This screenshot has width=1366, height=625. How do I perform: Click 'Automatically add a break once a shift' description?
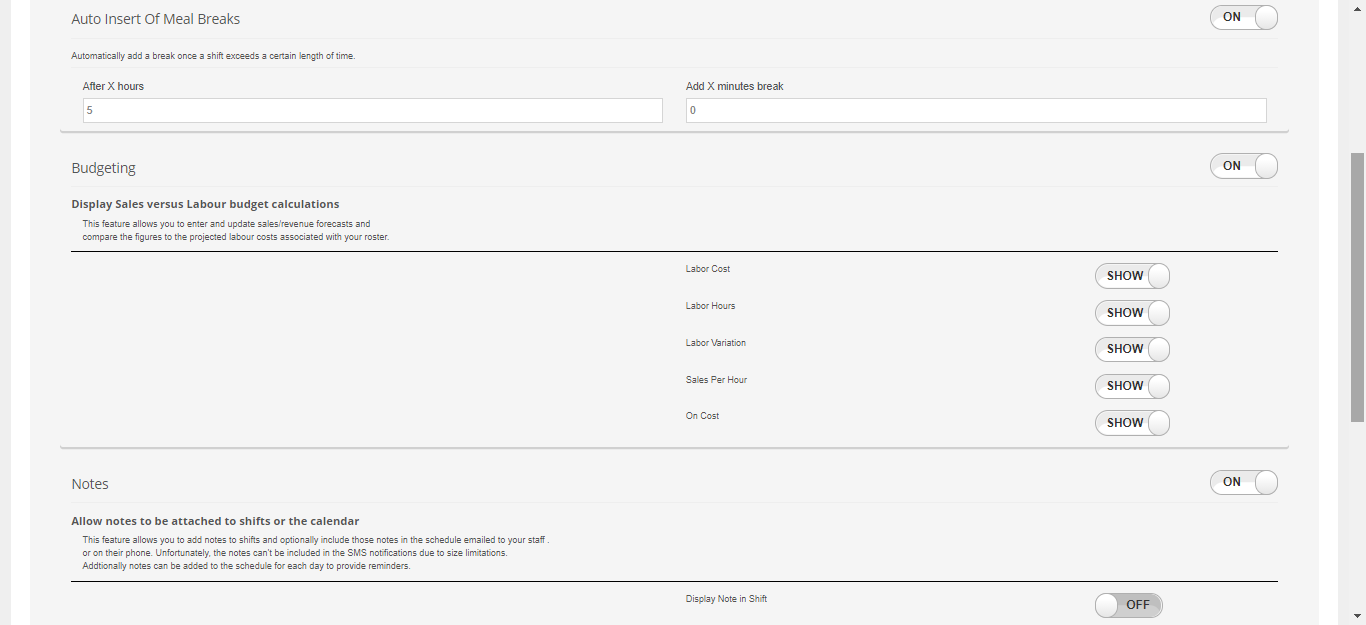click(x=213, y=56)
